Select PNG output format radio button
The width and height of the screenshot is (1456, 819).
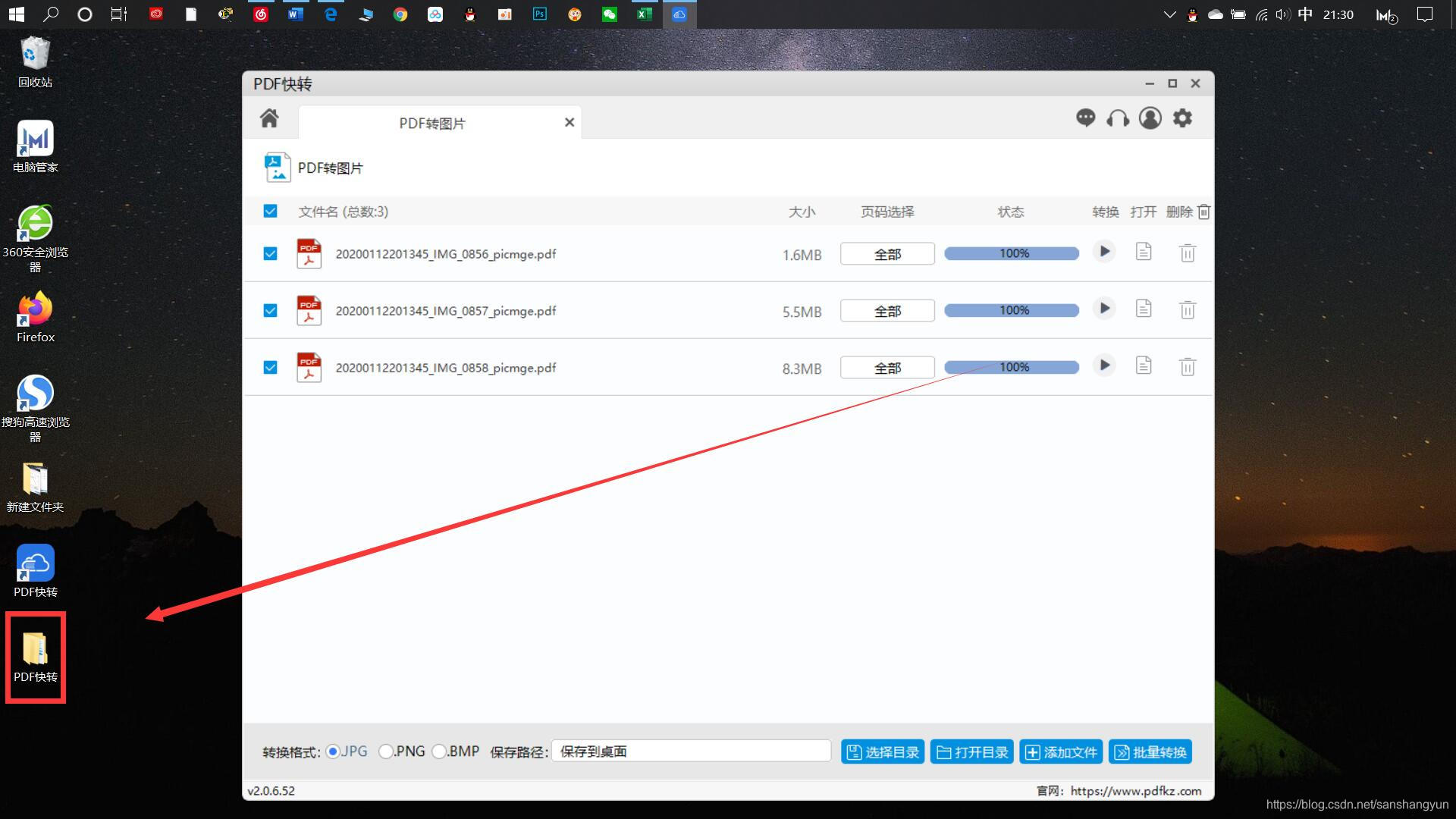coord(386,752)
